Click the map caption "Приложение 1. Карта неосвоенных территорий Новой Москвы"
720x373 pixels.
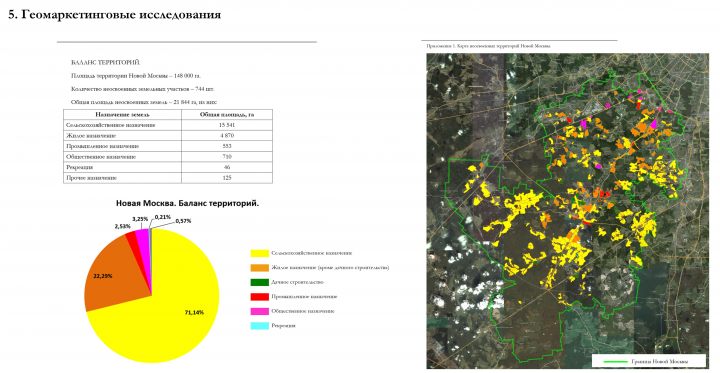coord(489,46)
